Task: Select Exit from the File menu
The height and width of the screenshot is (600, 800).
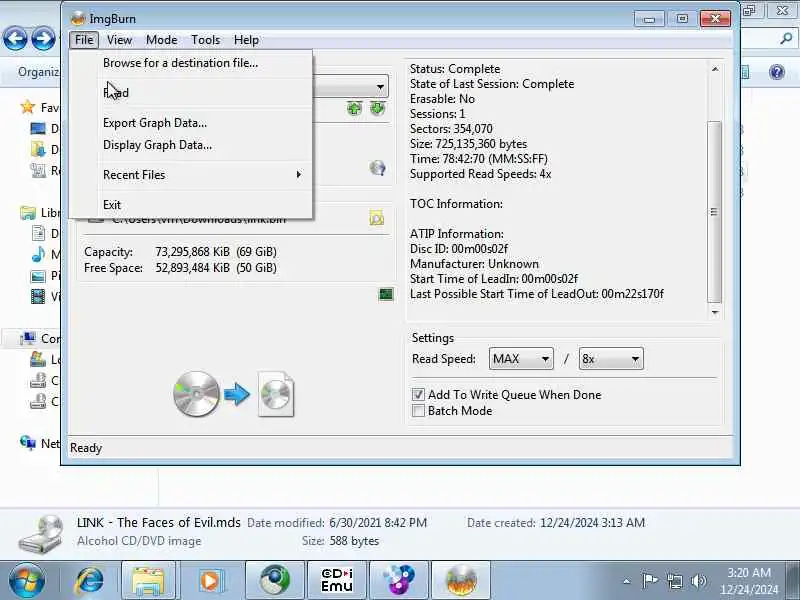Action: click(x=191, y=205)
